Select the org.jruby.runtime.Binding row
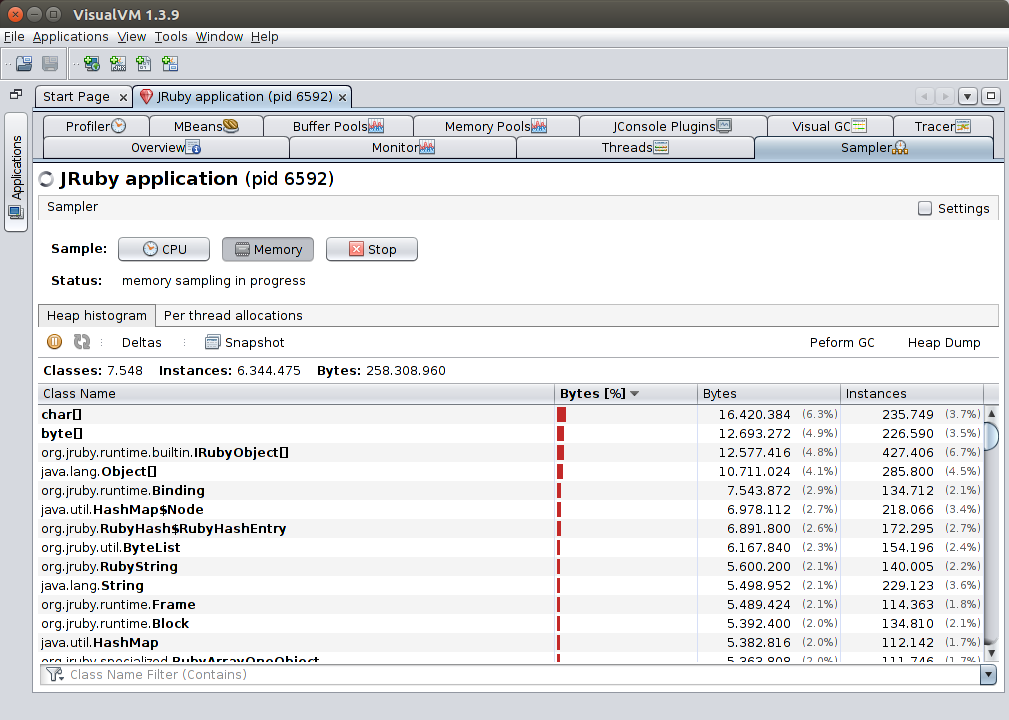 [511, 490]
